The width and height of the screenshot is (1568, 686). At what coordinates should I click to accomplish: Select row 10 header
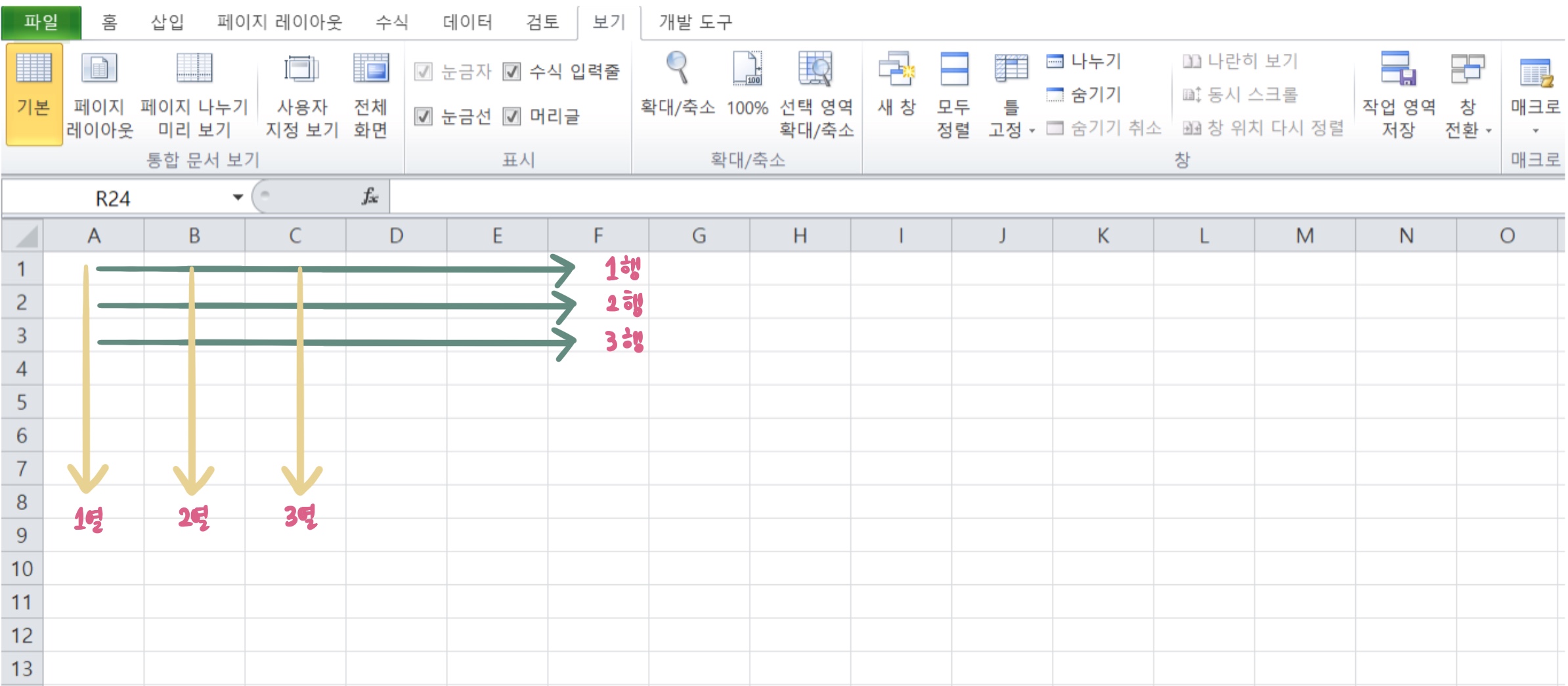(22, 568)
